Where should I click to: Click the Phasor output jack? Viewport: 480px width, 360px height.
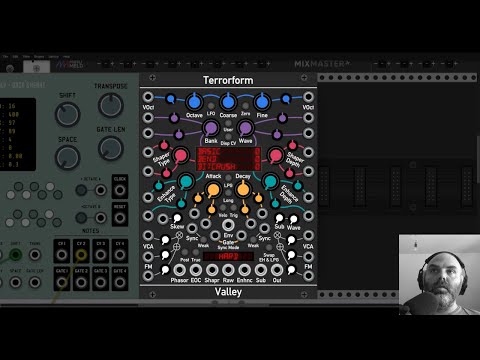[179, 270]
